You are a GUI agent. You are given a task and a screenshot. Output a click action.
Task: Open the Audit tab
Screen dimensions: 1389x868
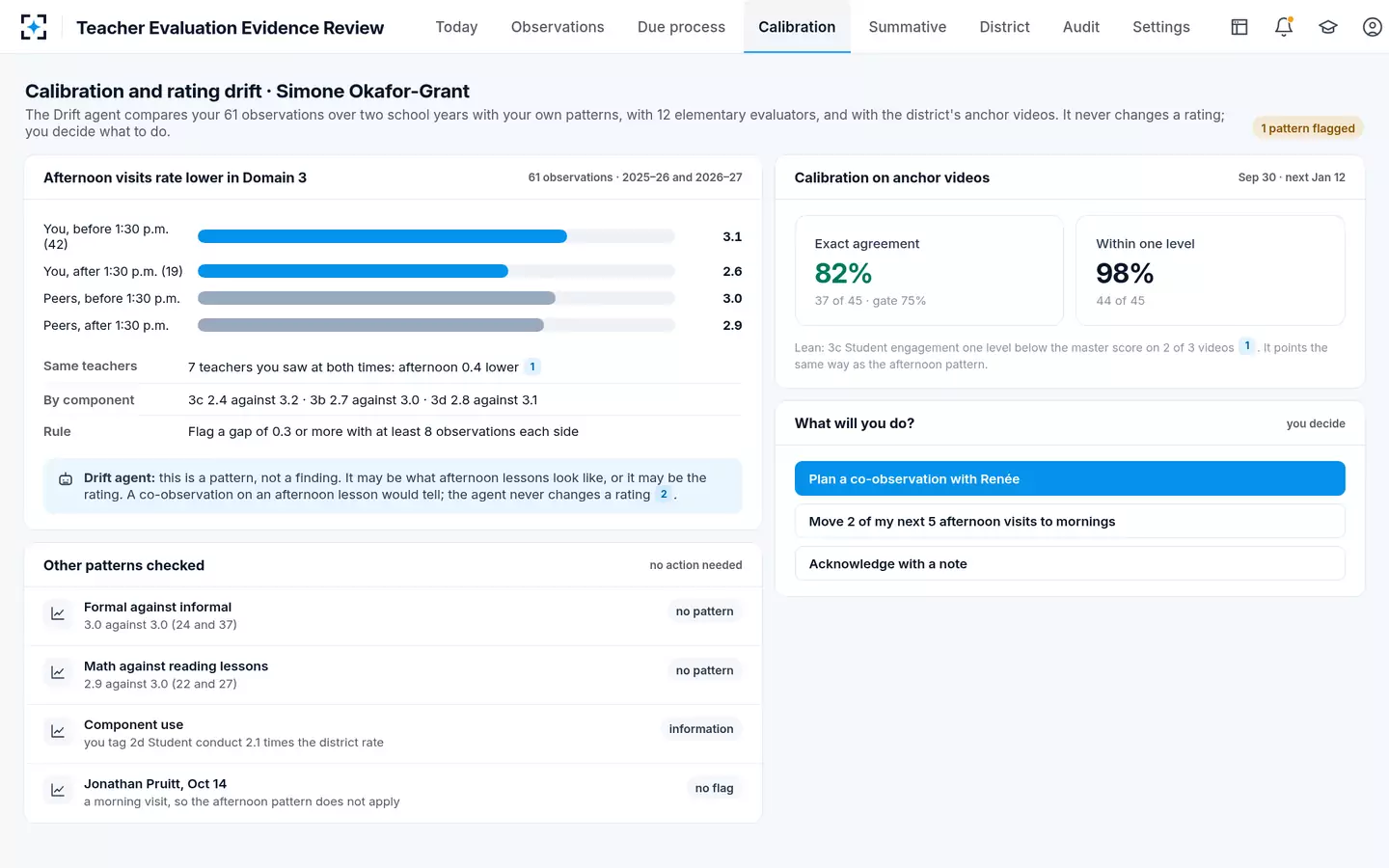[1081, 27]
